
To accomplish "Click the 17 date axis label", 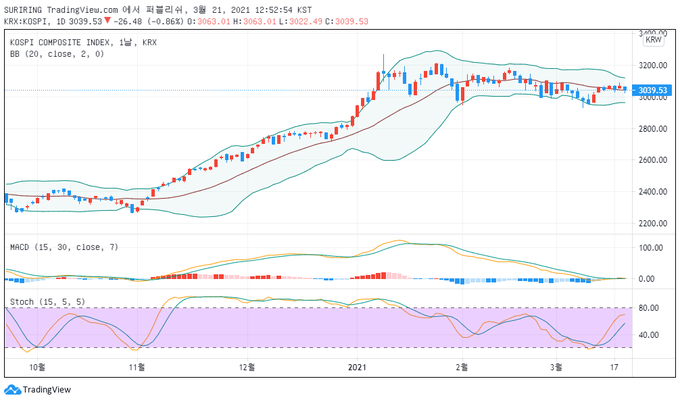I will 614,367.
